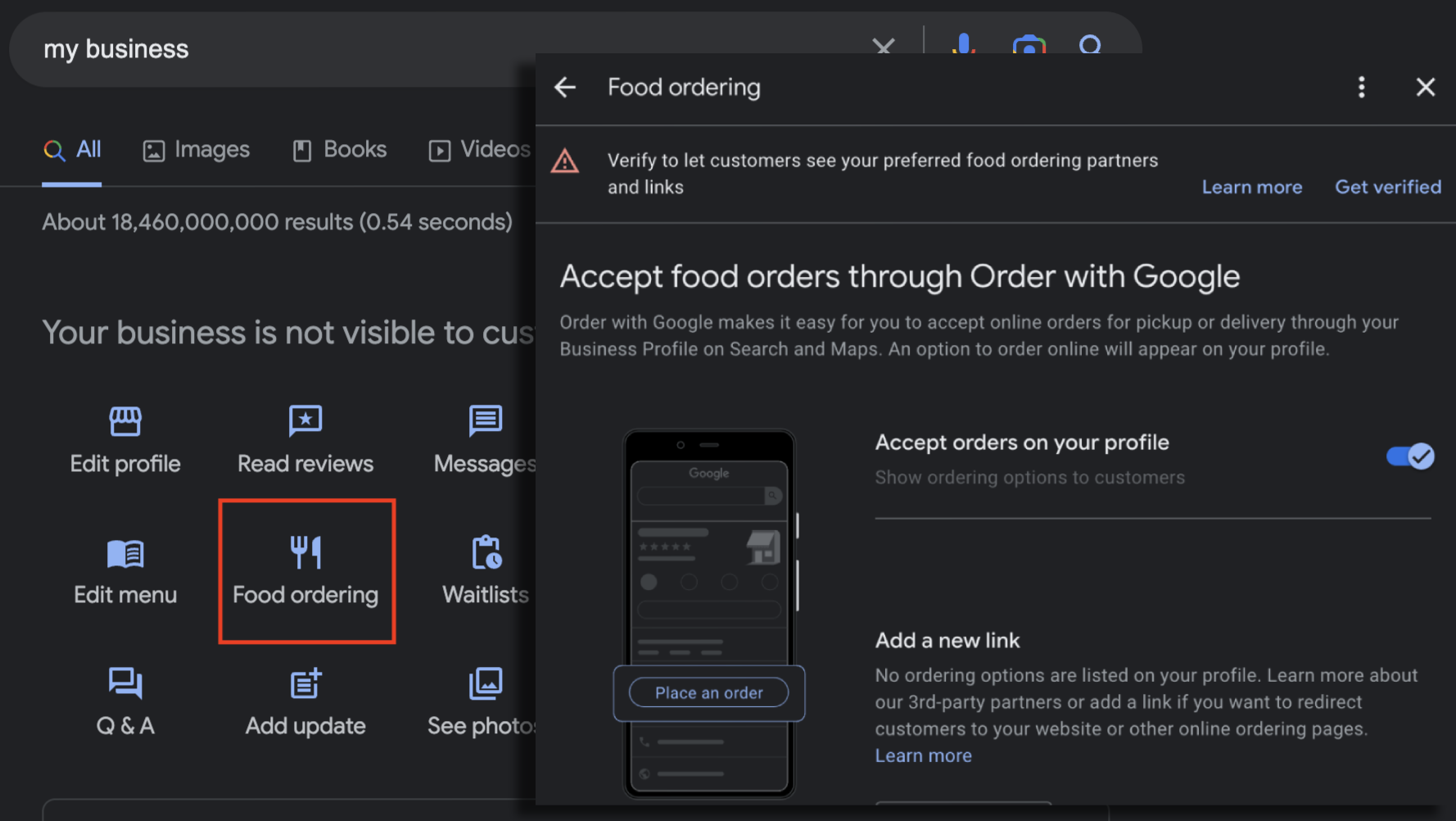
Task: Click 'Your business is not visible' heading
Action: [288, 333]
